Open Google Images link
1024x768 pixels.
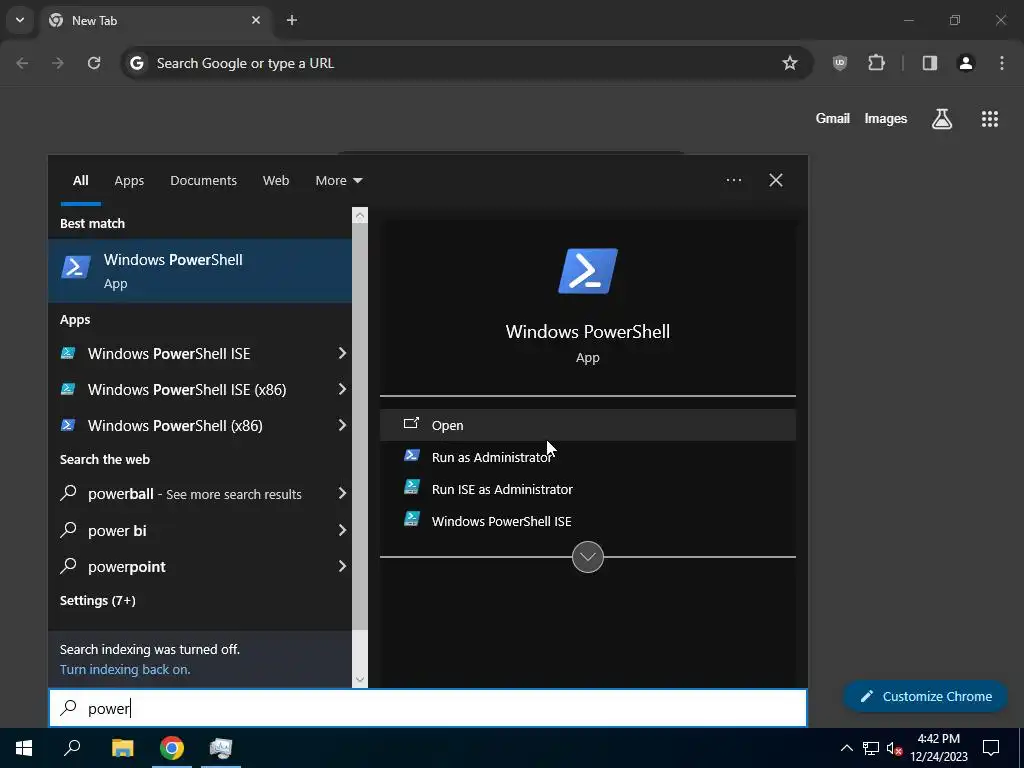pos(886,118)
